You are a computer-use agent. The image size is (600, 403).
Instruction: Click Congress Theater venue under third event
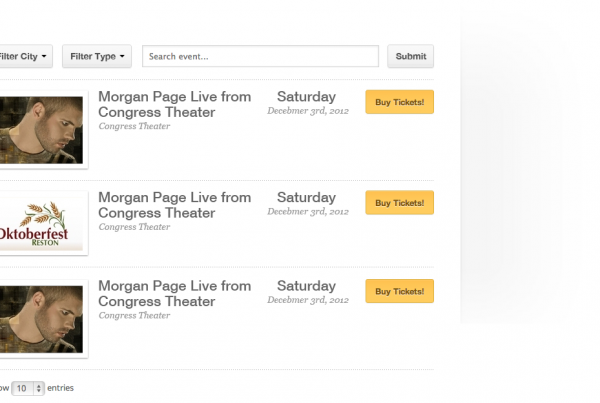coord(134,315)
